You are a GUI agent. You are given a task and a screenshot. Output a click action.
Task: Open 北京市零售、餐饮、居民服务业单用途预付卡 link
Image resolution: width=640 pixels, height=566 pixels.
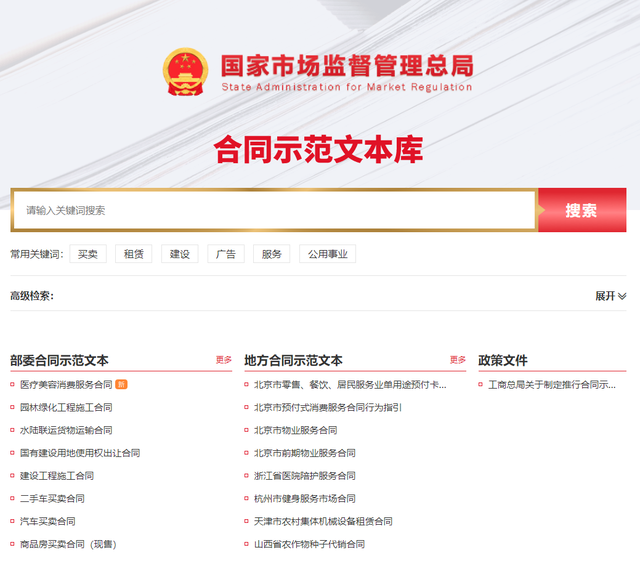click(350, 384)
